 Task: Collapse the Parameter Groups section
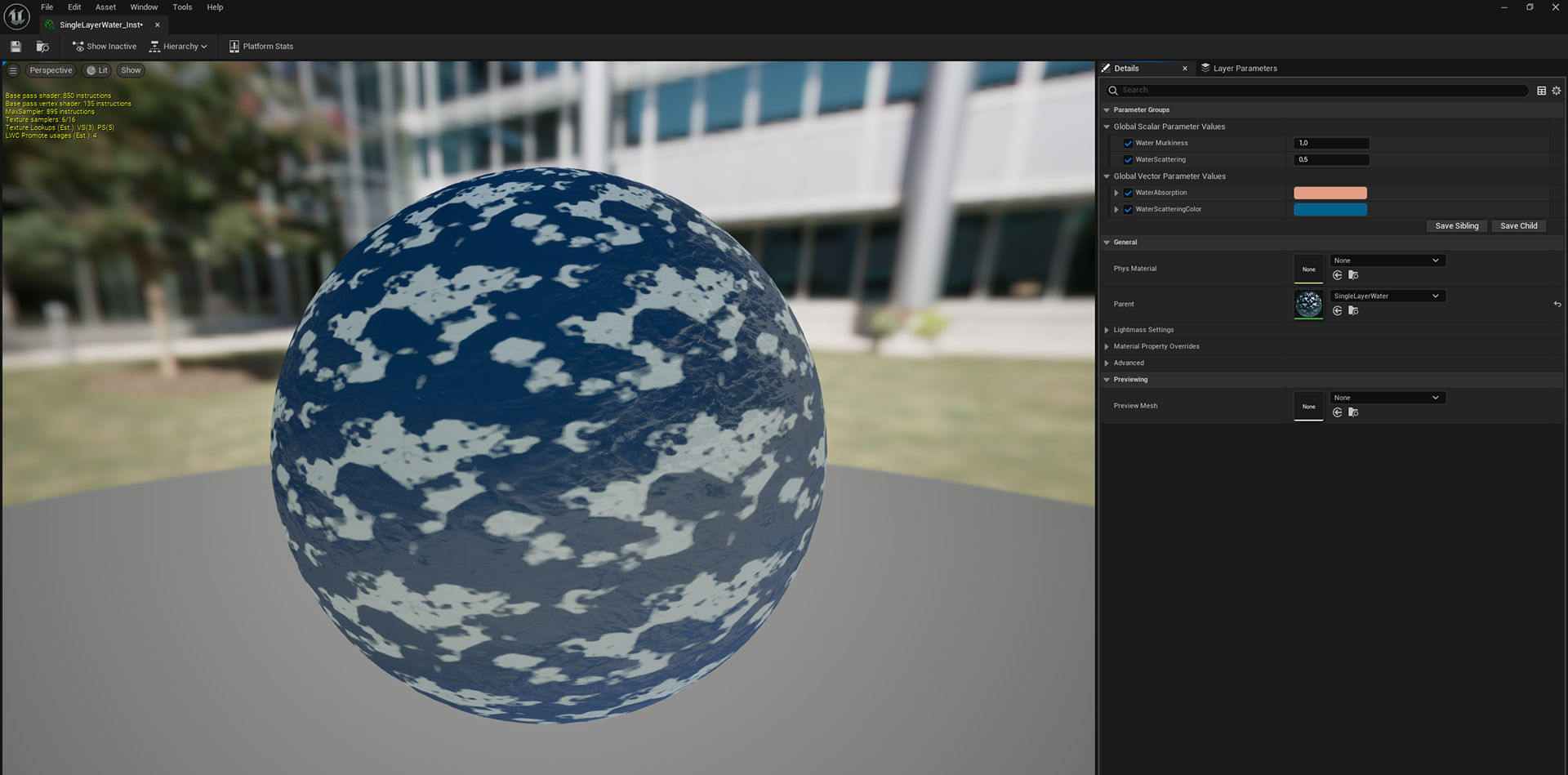pos(1107,110)
